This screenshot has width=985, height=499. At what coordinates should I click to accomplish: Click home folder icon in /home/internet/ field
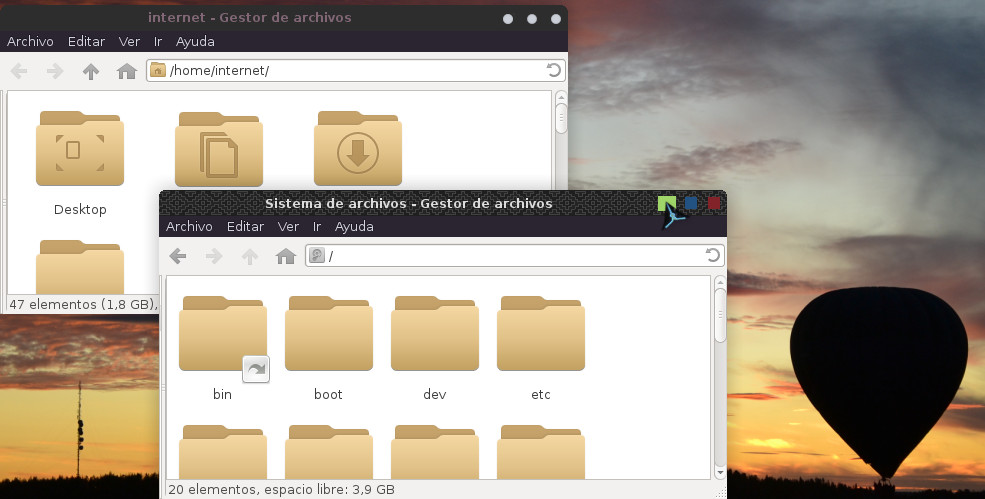(x=158, y=70)
